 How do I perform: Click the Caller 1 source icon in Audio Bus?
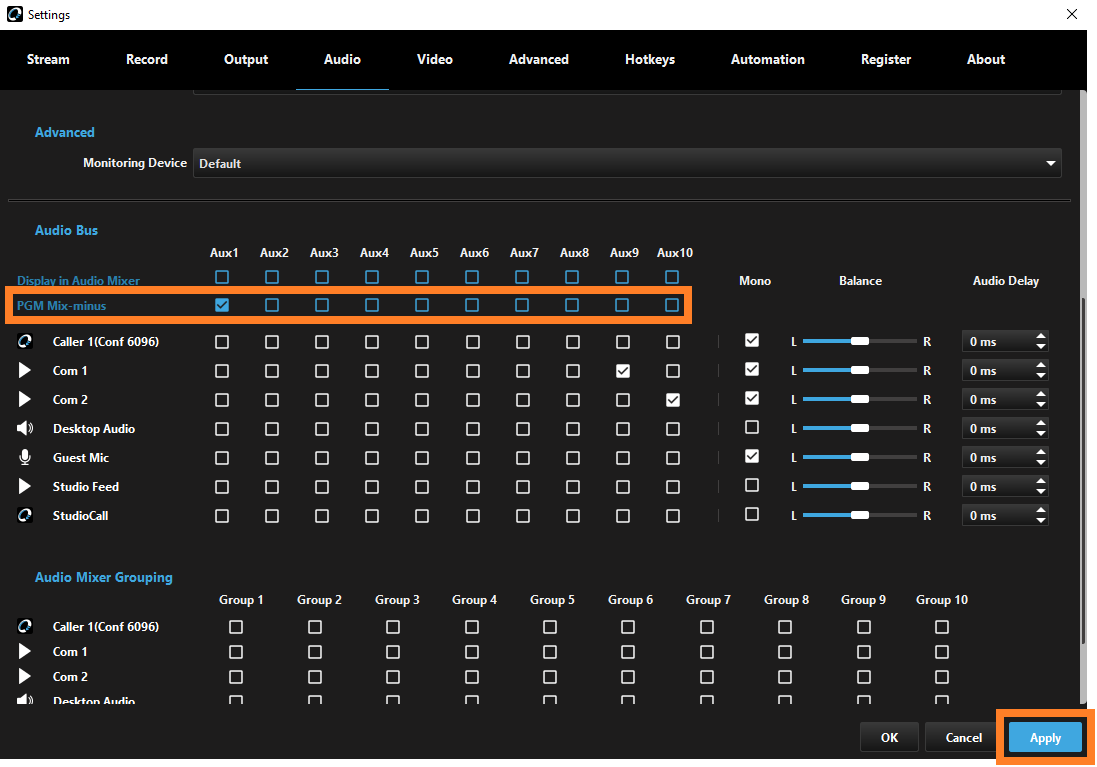coord(25,342)
